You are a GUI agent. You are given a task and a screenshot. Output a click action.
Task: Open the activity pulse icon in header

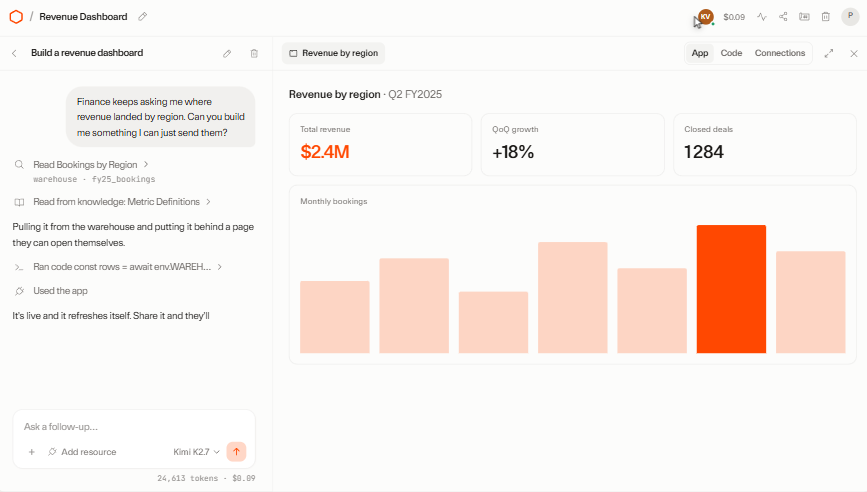click(762, 17)
